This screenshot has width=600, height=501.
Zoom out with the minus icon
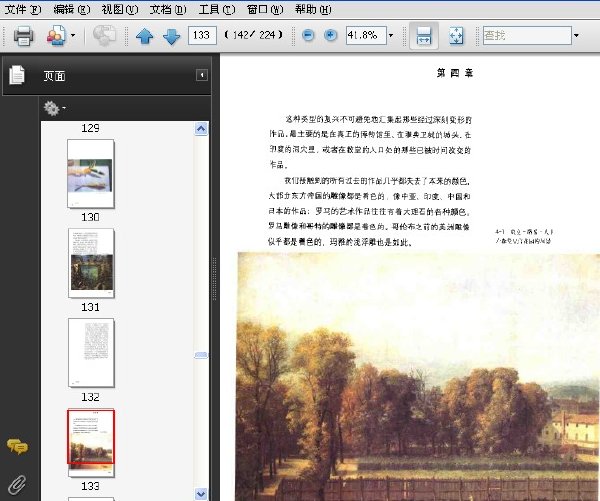tap(308, 36)
